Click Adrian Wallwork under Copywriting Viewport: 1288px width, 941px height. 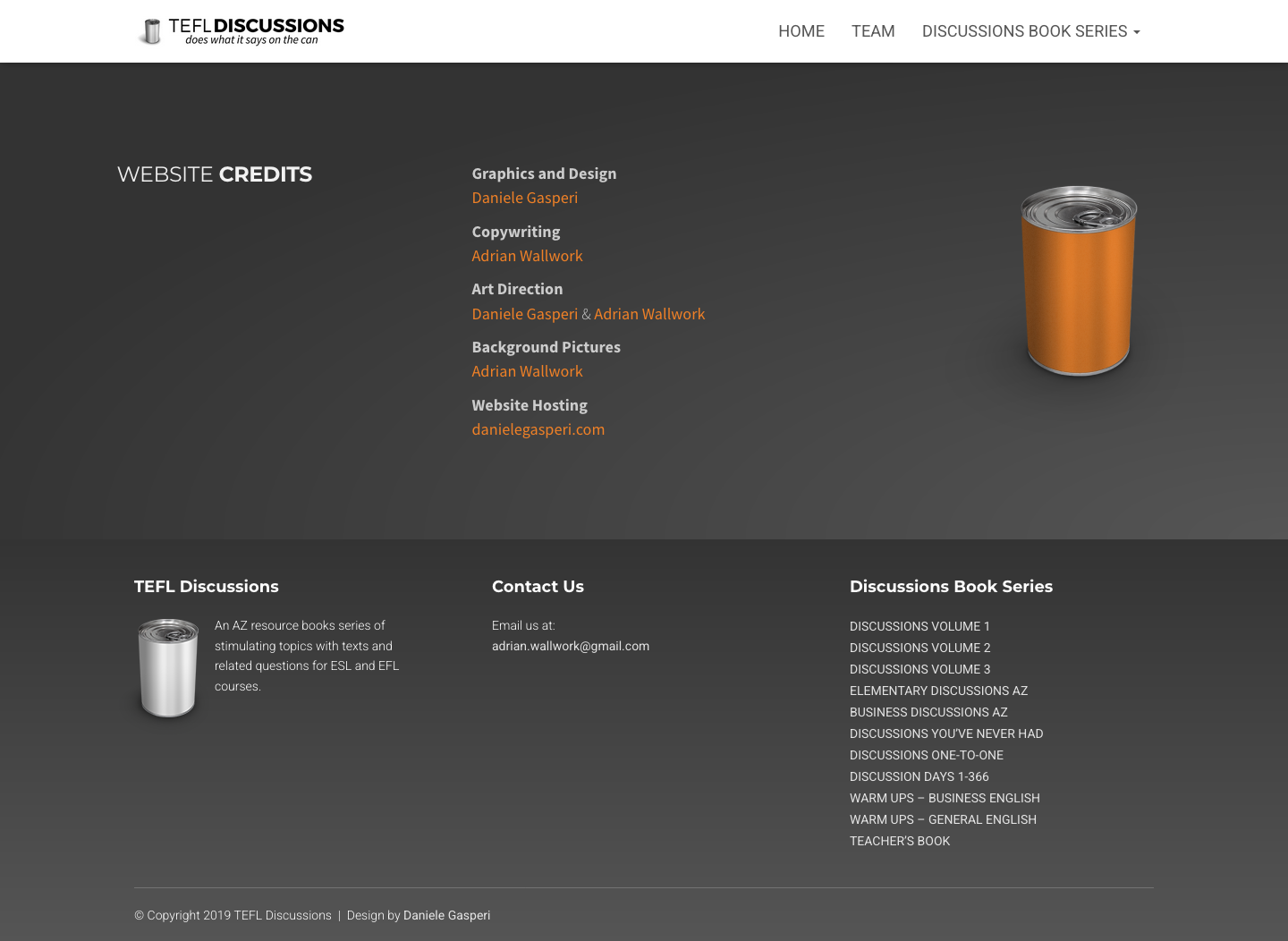[527, 257]
